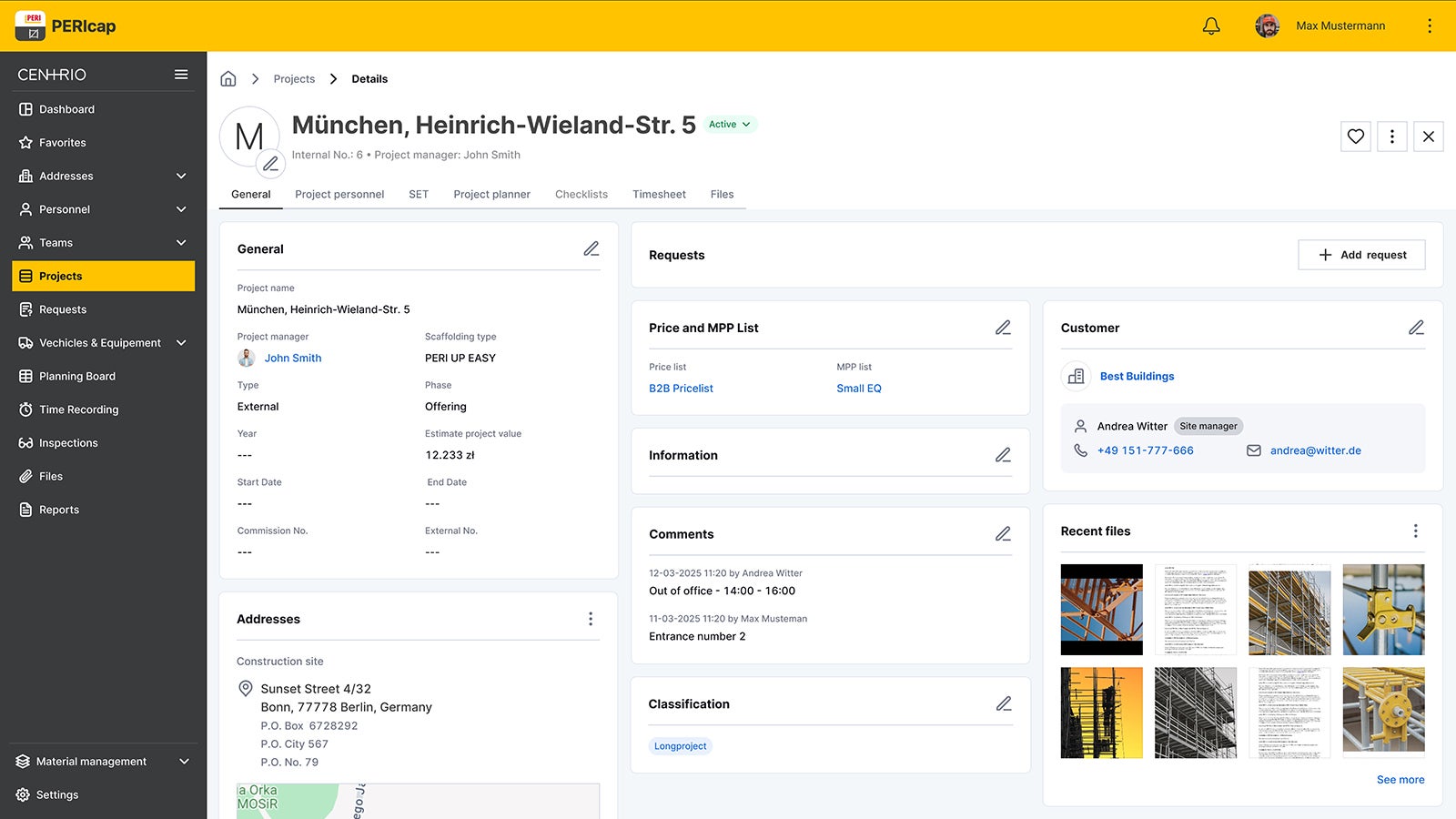Image resolution: width=1456 pixels, height=819 pixels.
Task: Switch to the Project personnel tab
Action: [339, 194]
